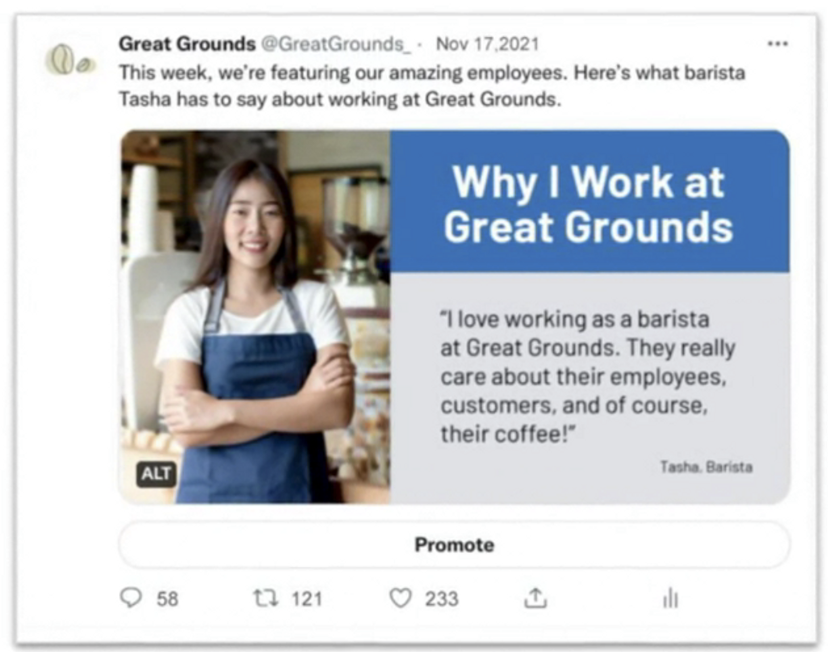
Task: Click the Great Grounds coffee bean avatar
Action: [70, 61]
